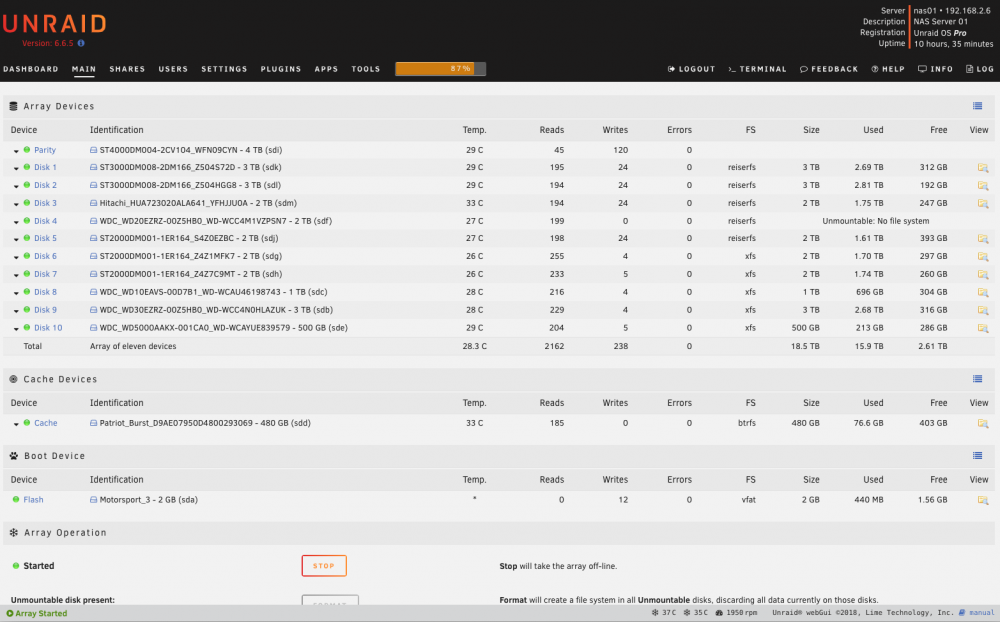
Task: Open the Feedback dialog
Action: point(829,69)
